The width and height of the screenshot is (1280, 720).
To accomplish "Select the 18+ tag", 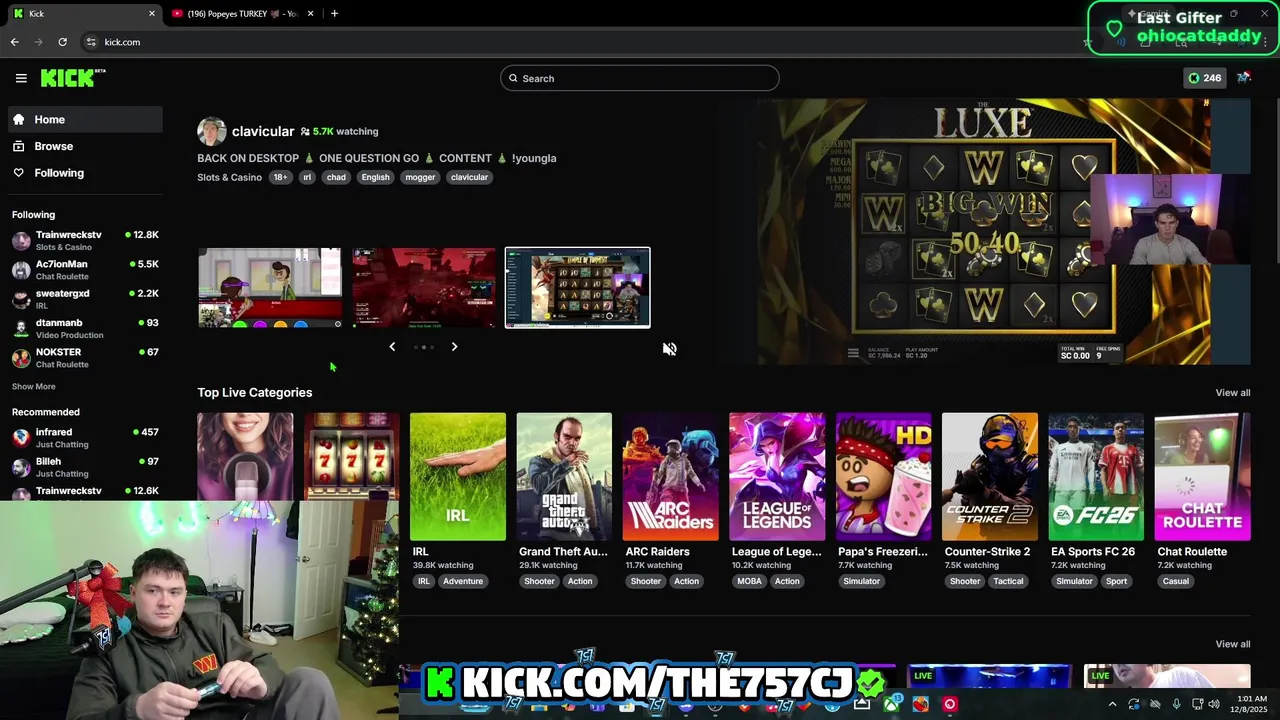I will point(280,177).
